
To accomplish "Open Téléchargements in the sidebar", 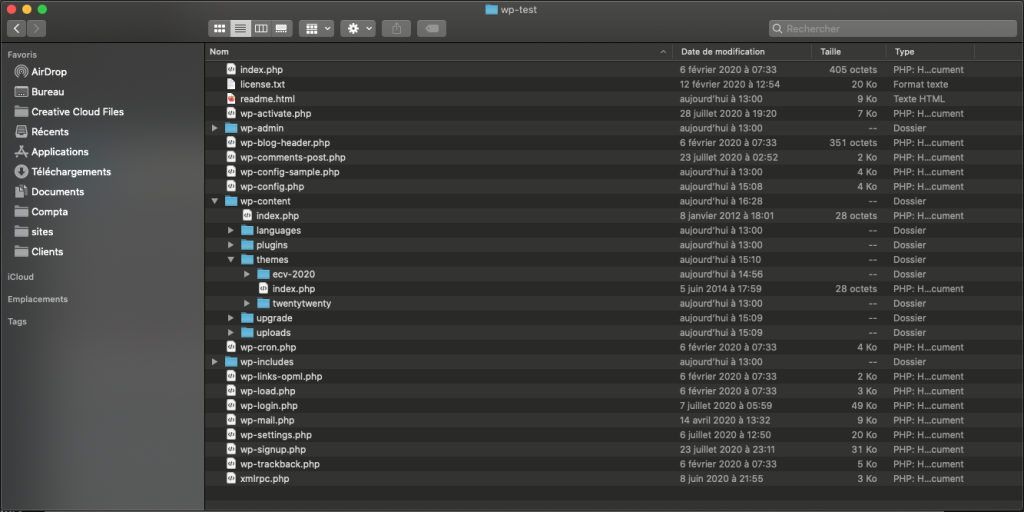I will point(70,172).
